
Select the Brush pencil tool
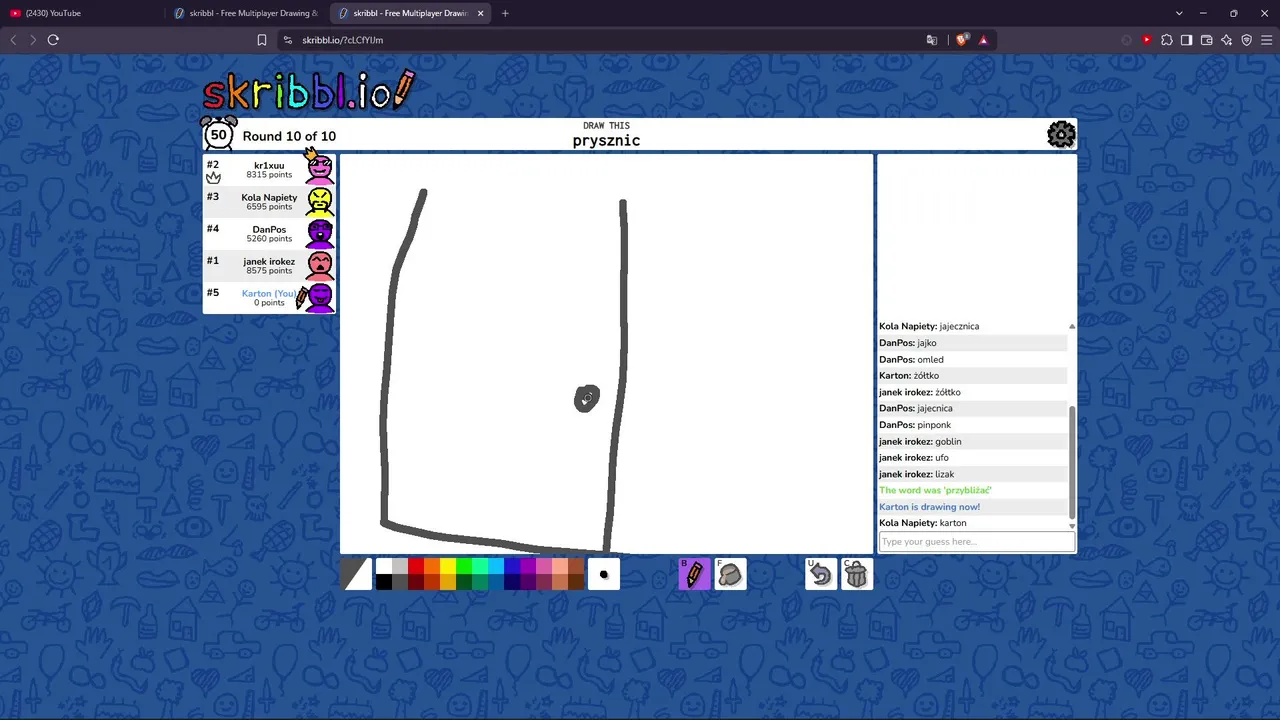694,574
